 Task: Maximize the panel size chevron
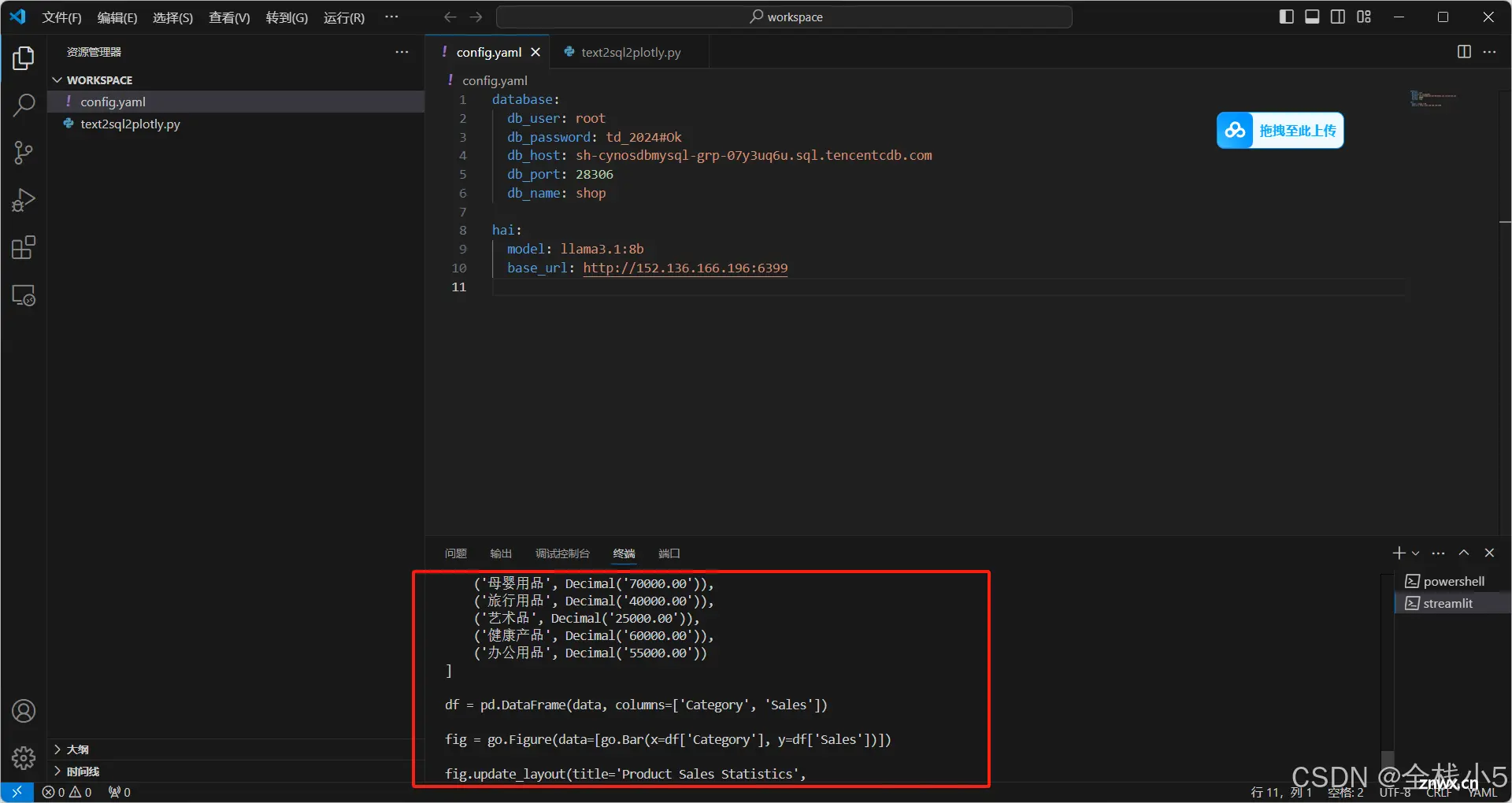coord(1464,553)
